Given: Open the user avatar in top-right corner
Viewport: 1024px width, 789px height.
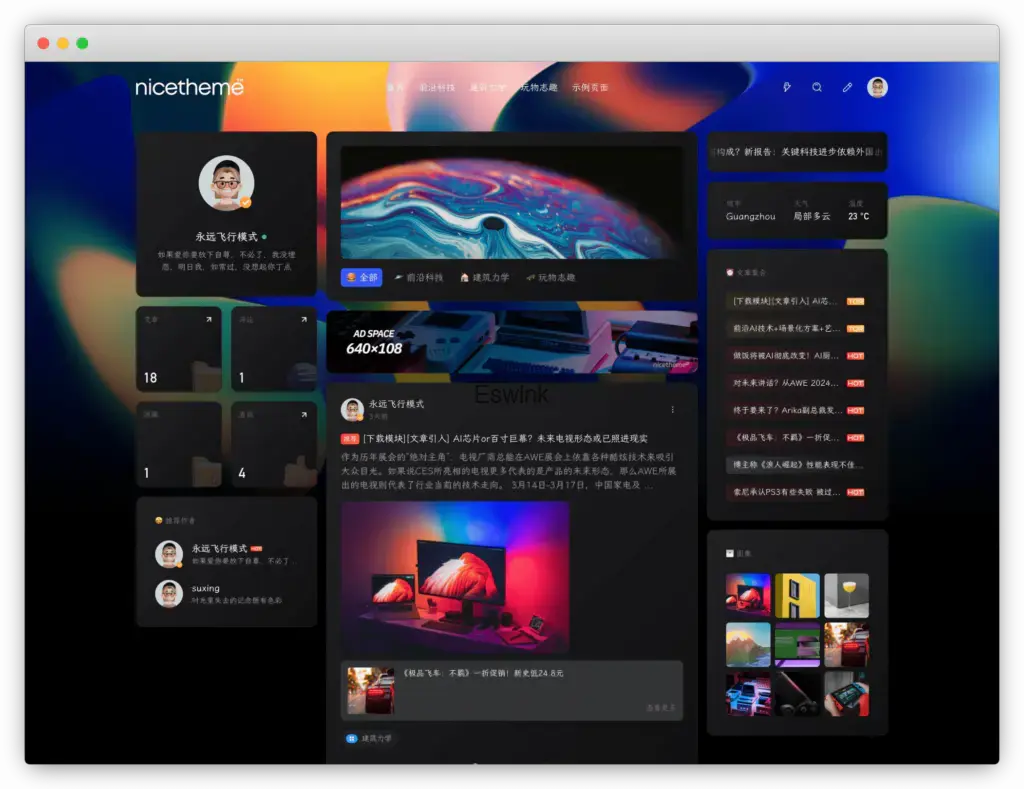Looking at the screenshot, I should (x=877, y=88).
